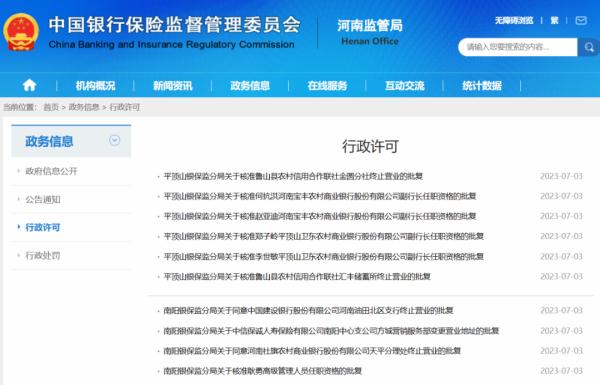Open notice about 汇丰储蓄所 closure
Image resolution: width=600 pixels, height=385 pixels.
point(297,276)
